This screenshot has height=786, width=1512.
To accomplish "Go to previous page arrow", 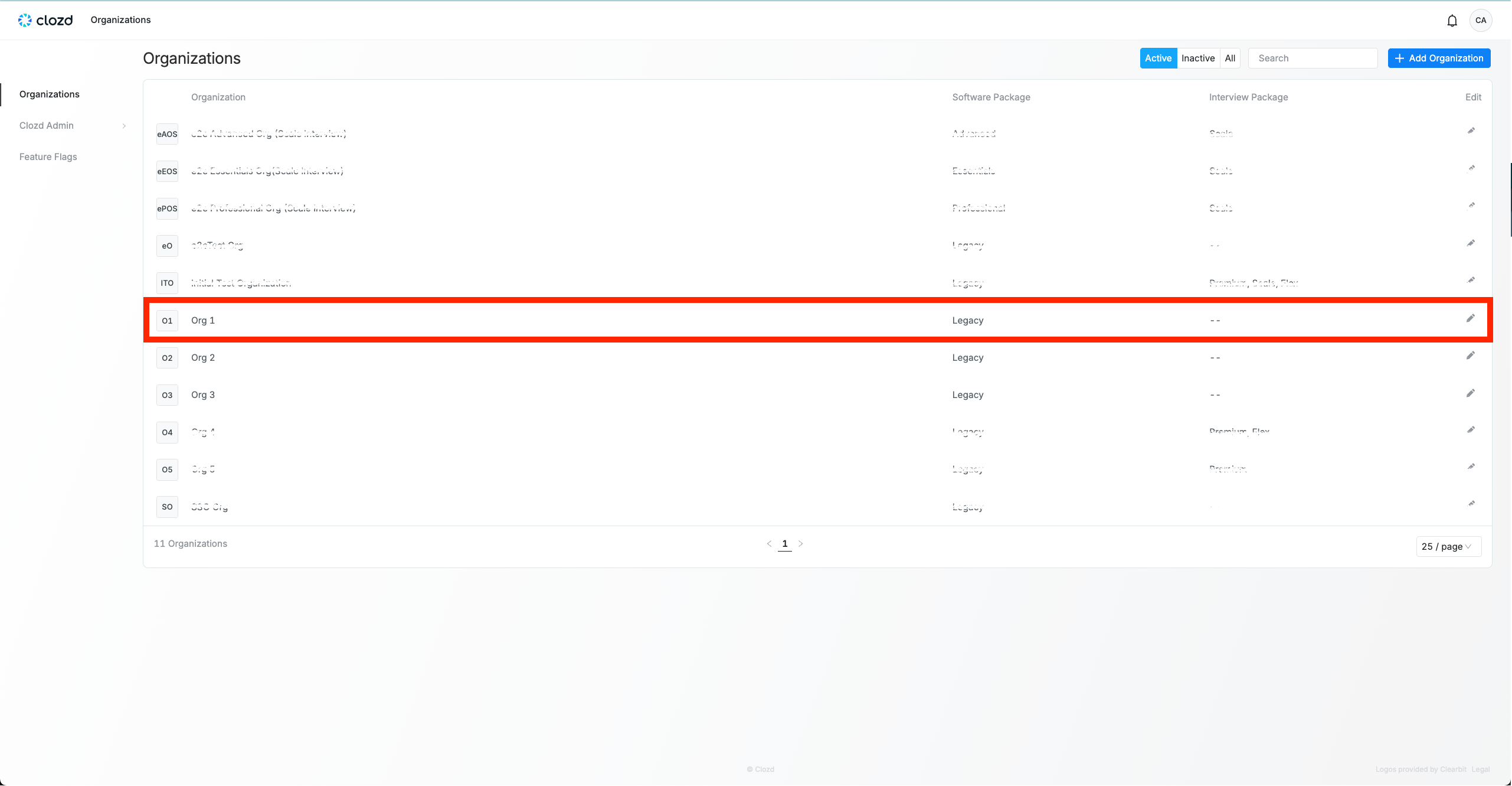I will (x=769, y=544).
